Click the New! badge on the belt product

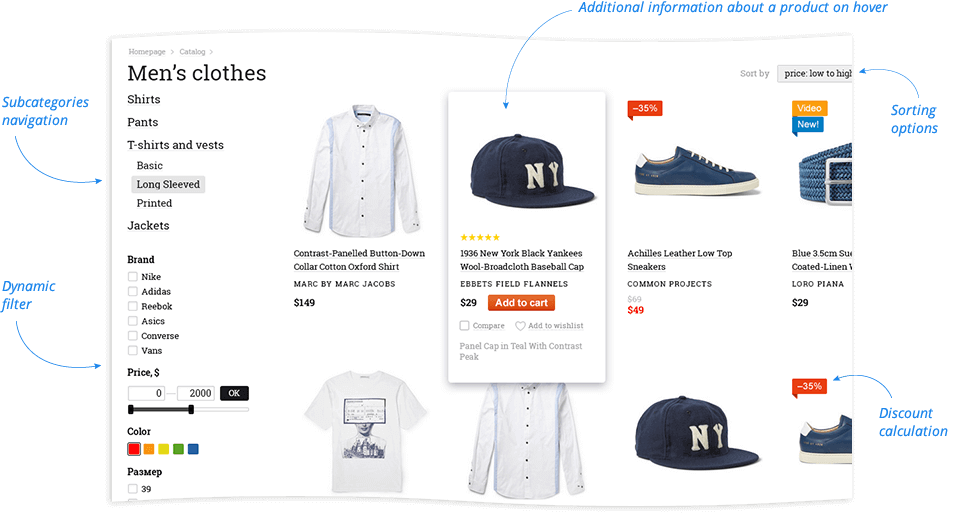(x=808, y=125)
